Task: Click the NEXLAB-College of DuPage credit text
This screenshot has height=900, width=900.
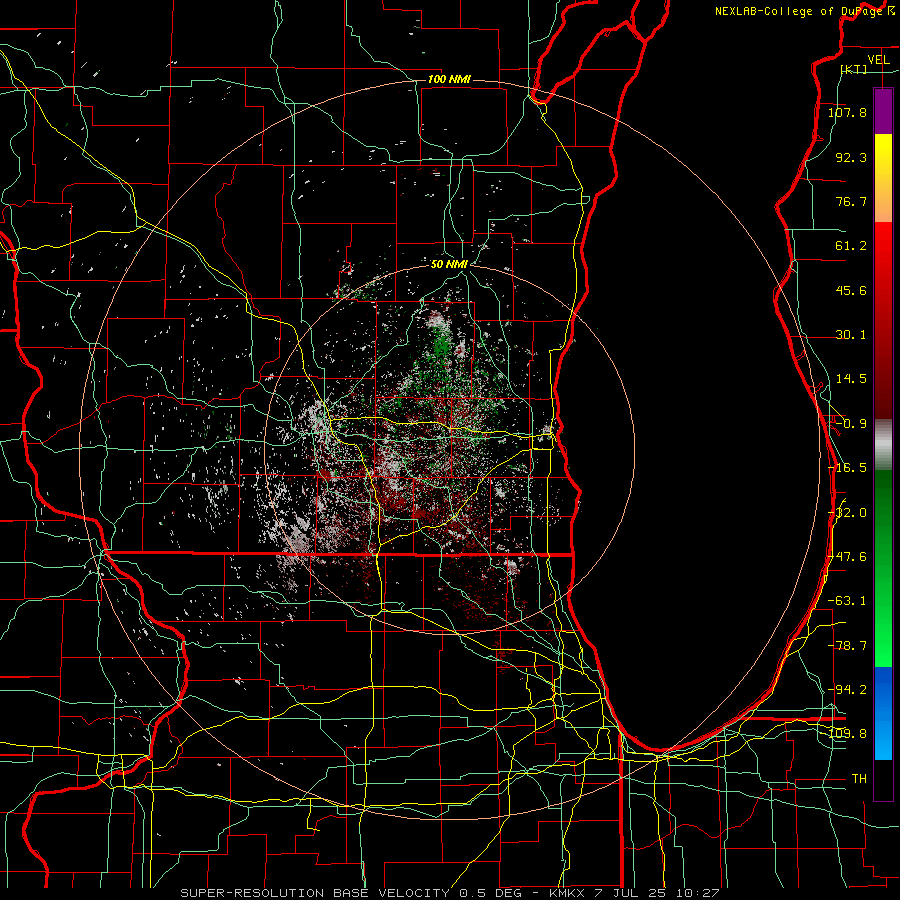Action: 799,11
